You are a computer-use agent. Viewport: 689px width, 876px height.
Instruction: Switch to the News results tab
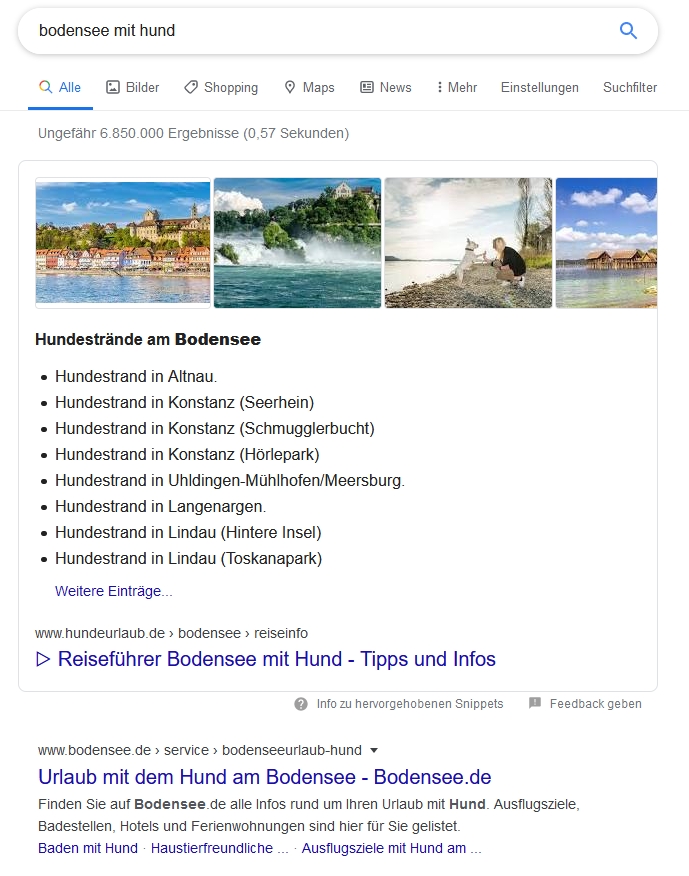click(386, 88)
